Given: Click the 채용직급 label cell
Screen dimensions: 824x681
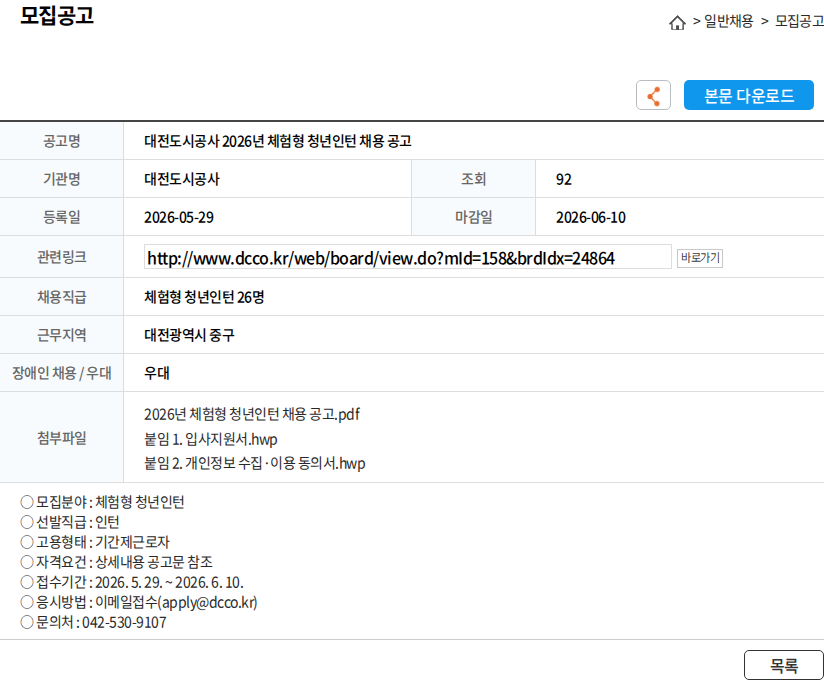Looking at the screenshot, I should pyautogui.click(x=61, y=297).
